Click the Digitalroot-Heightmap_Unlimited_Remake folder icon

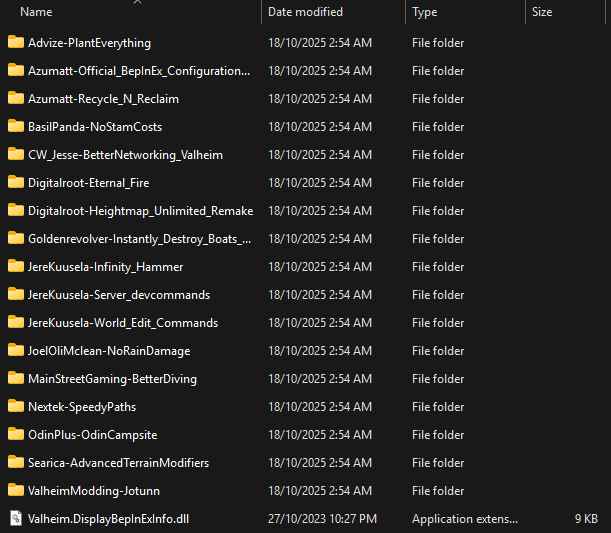pyautogui.click(x=16, y=210)
